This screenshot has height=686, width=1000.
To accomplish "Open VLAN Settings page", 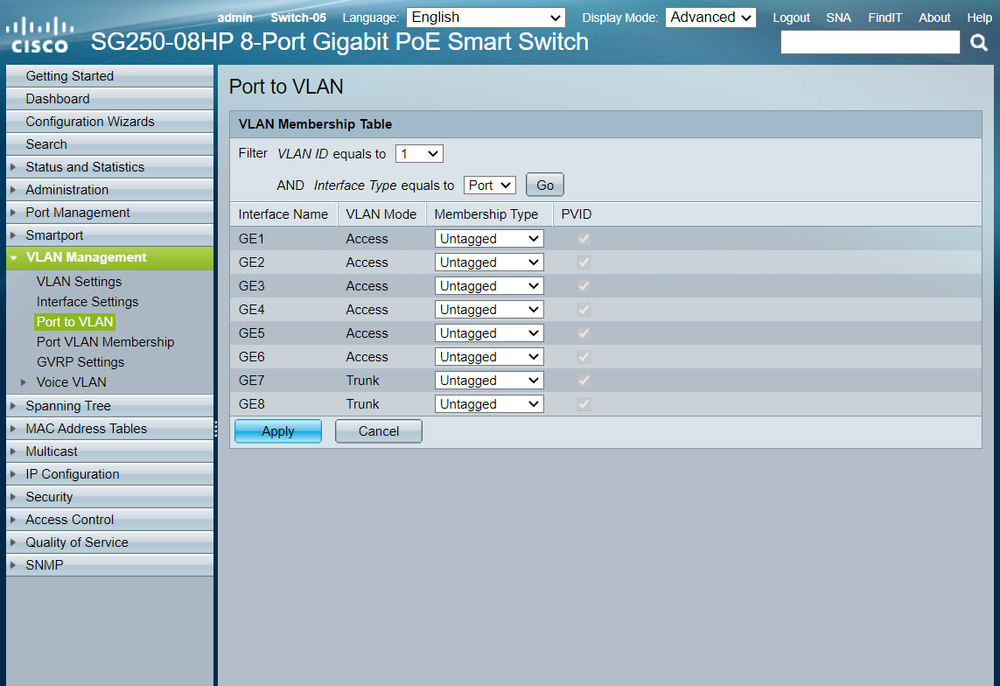I will coord(79,282).
